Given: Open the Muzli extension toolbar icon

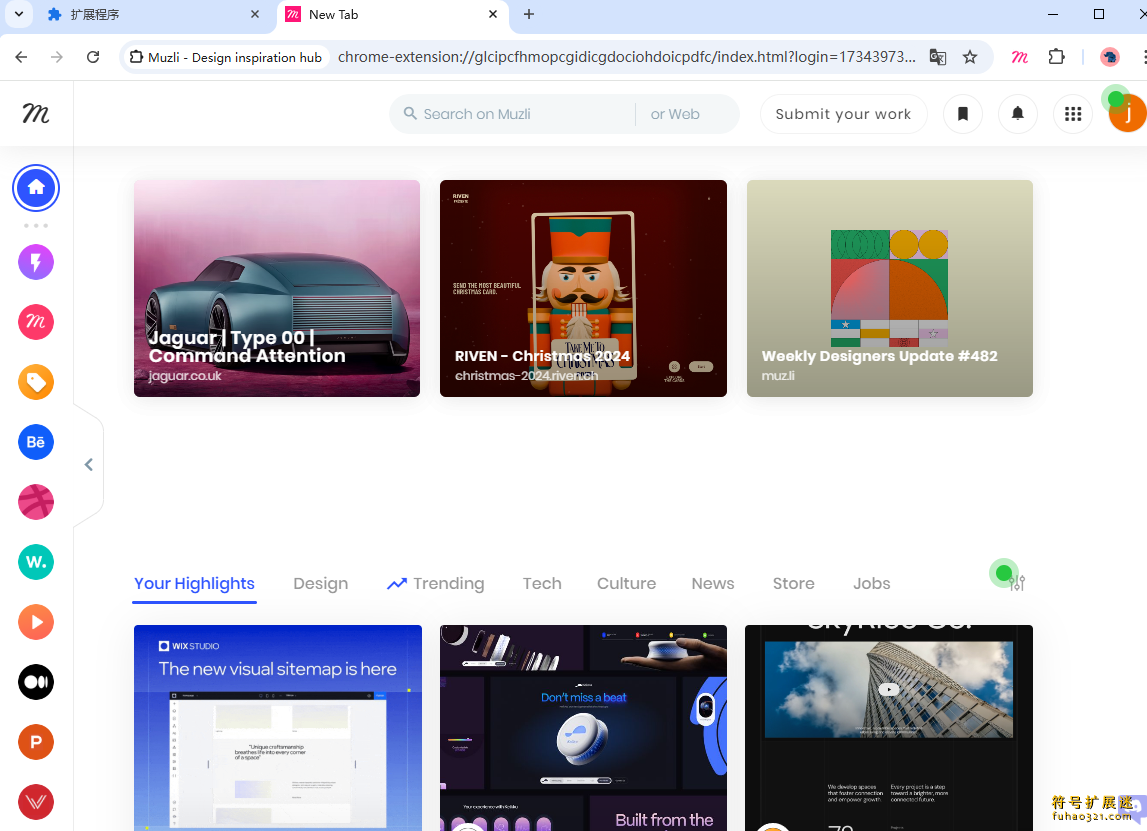Looking at the screenshot, I should click(x=1020, y=57).
